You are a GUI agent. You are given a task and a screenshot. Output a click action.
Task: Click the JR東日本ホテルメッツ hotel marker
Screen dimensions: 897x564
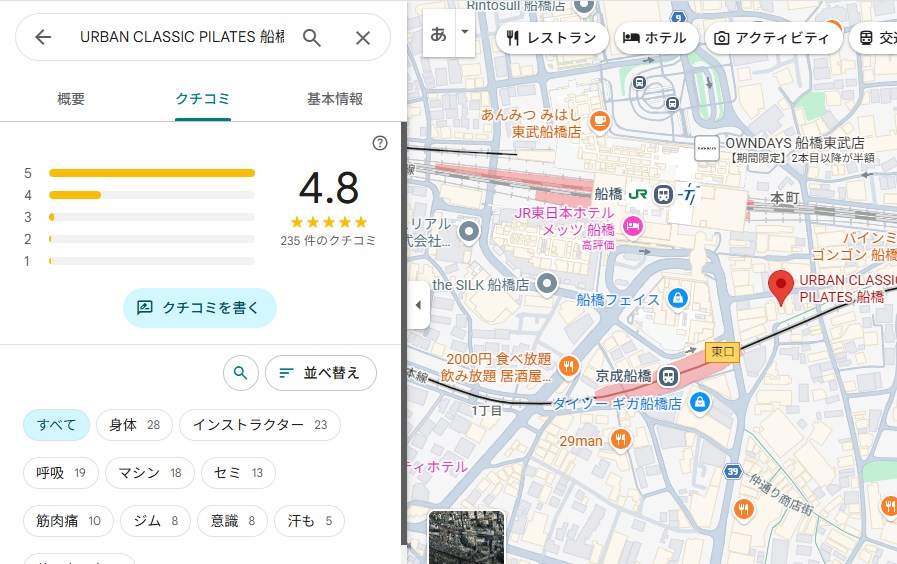(x=631, y=229)
